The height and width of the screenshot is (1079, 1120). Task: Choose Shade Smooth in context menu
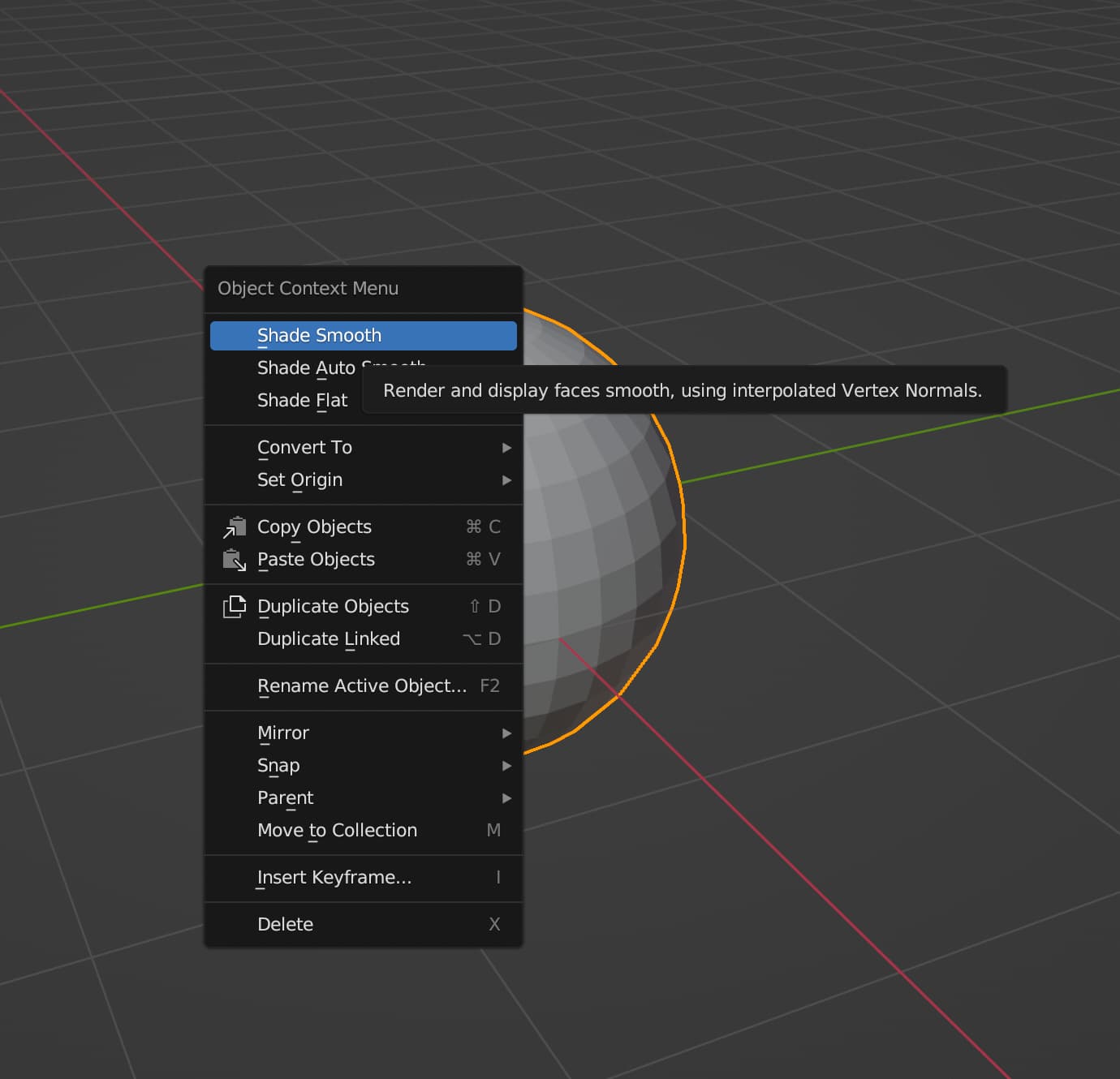pos(363,336)
